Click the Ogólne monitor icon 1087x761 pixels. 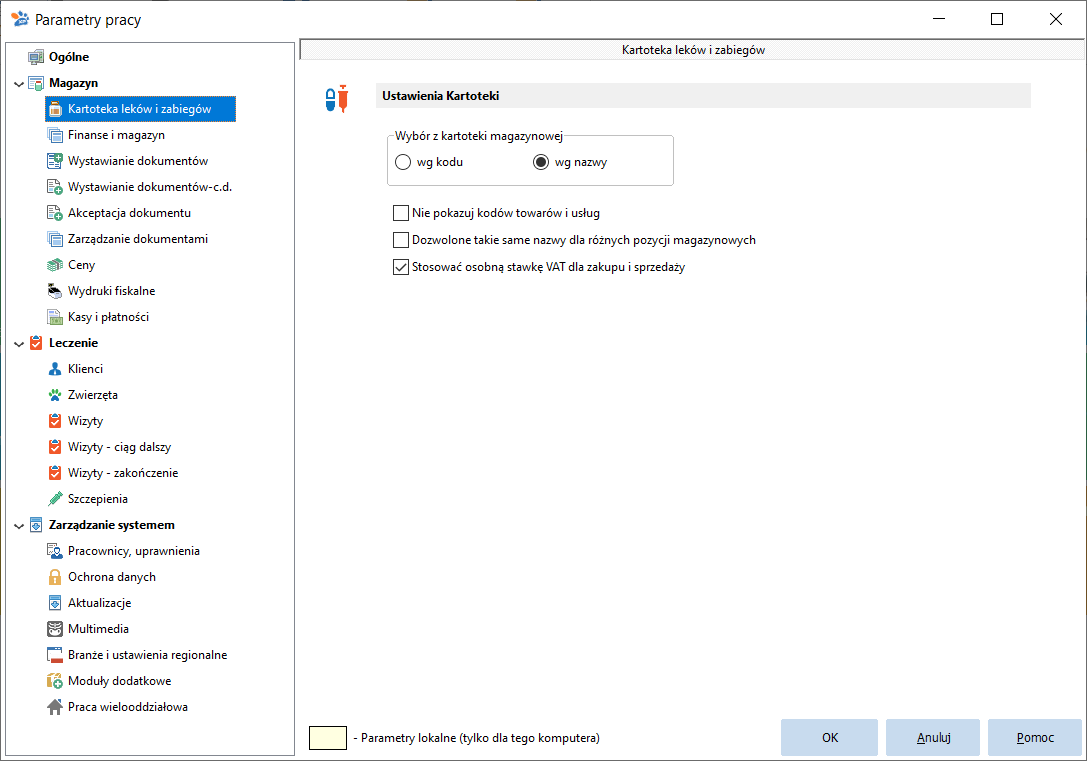[x=36, y=57]
